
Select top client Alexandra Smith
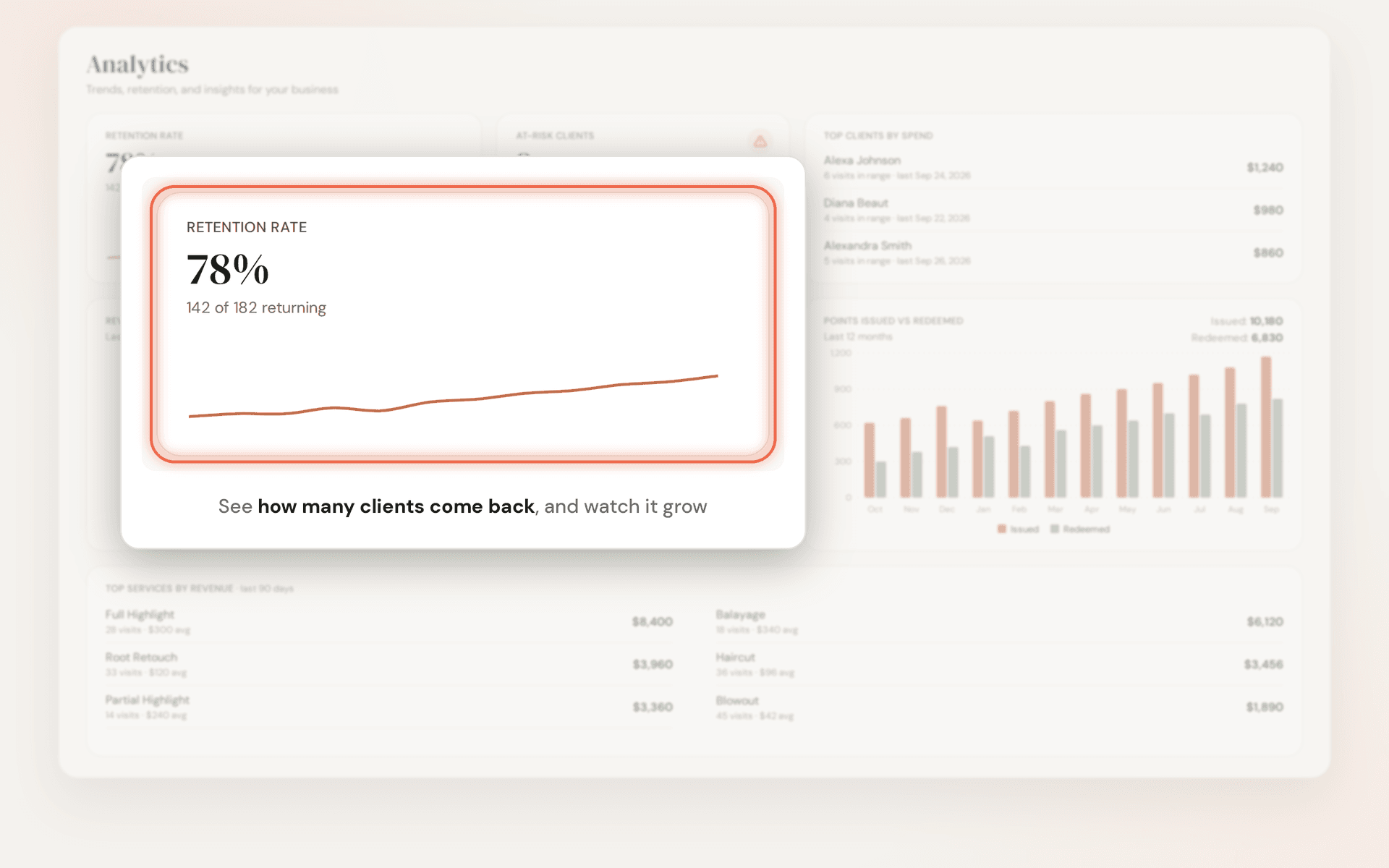pyautogui.click(x=1053, y=252)
